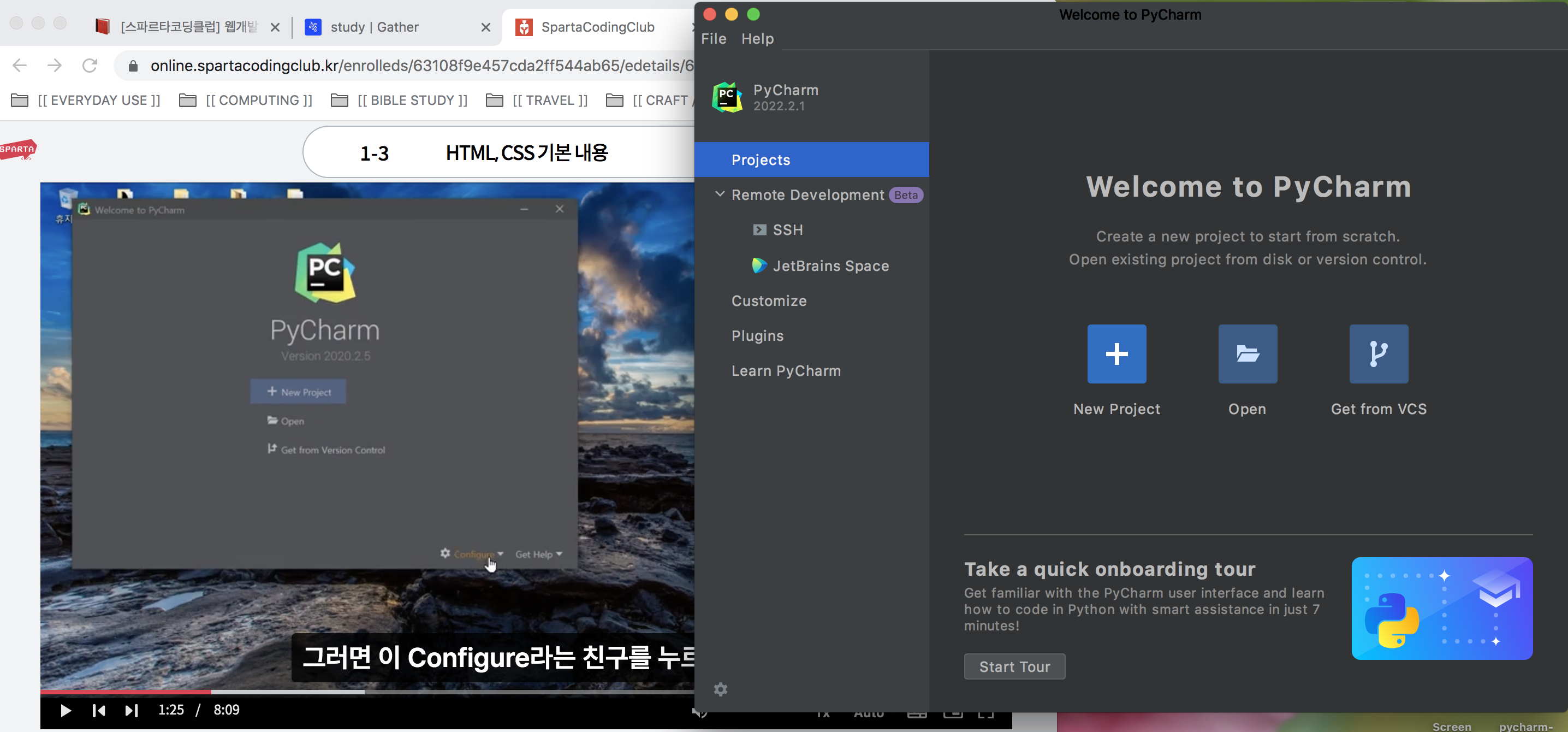Open the [[ COMPUTING ]] bookmark folder

tap(246, 101)
